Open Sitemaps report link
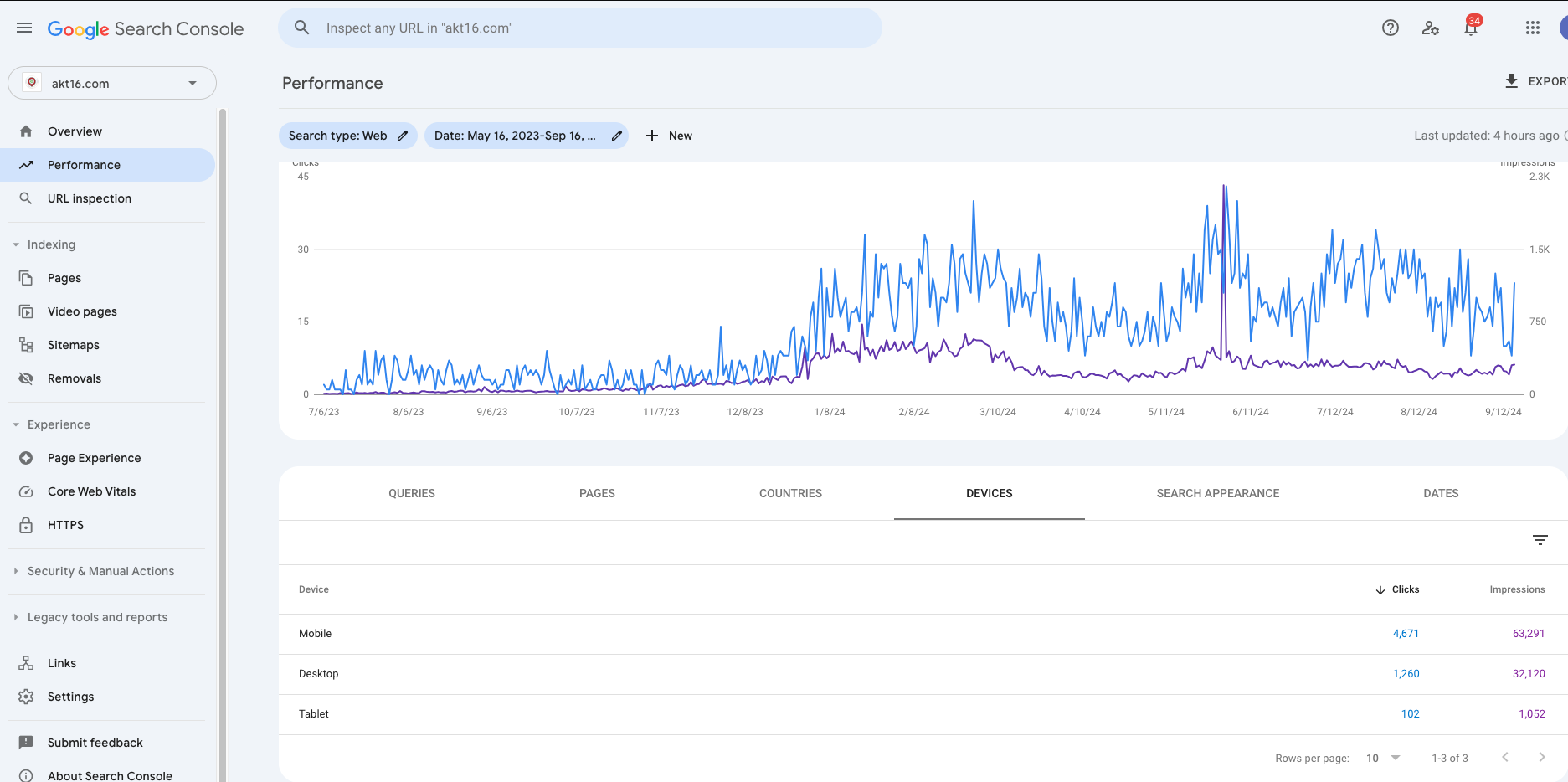The height and width of the screenshot is (782, 1568). pyautogui.click(x=74, y=345)
